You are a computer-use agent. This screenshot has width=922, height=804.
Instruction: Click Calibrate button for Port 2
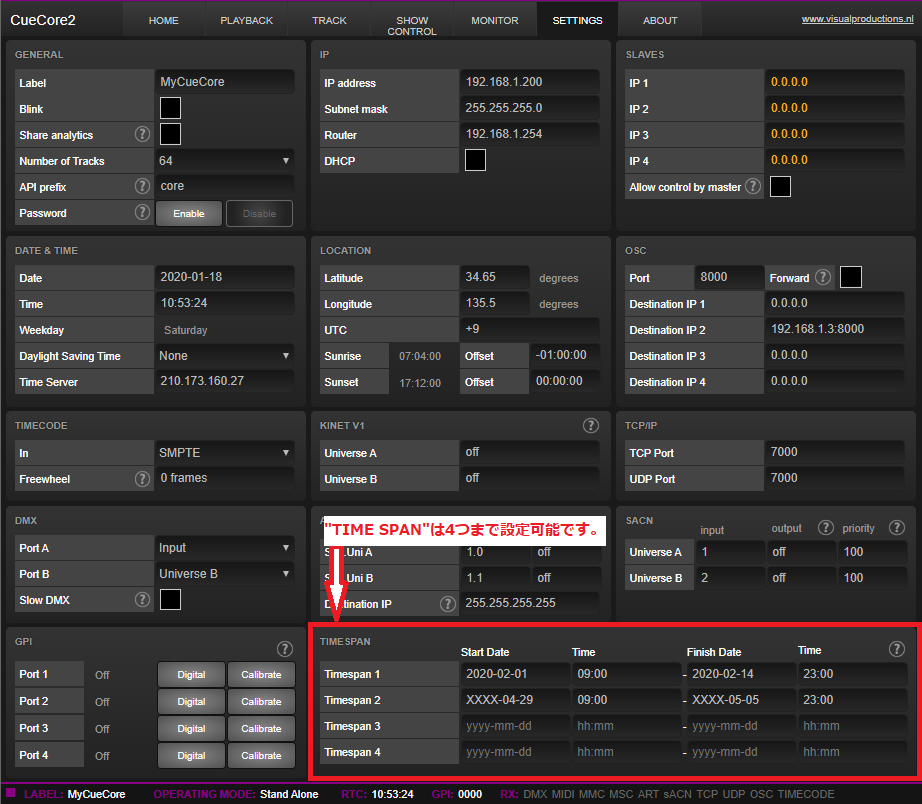tap(261, 702)
